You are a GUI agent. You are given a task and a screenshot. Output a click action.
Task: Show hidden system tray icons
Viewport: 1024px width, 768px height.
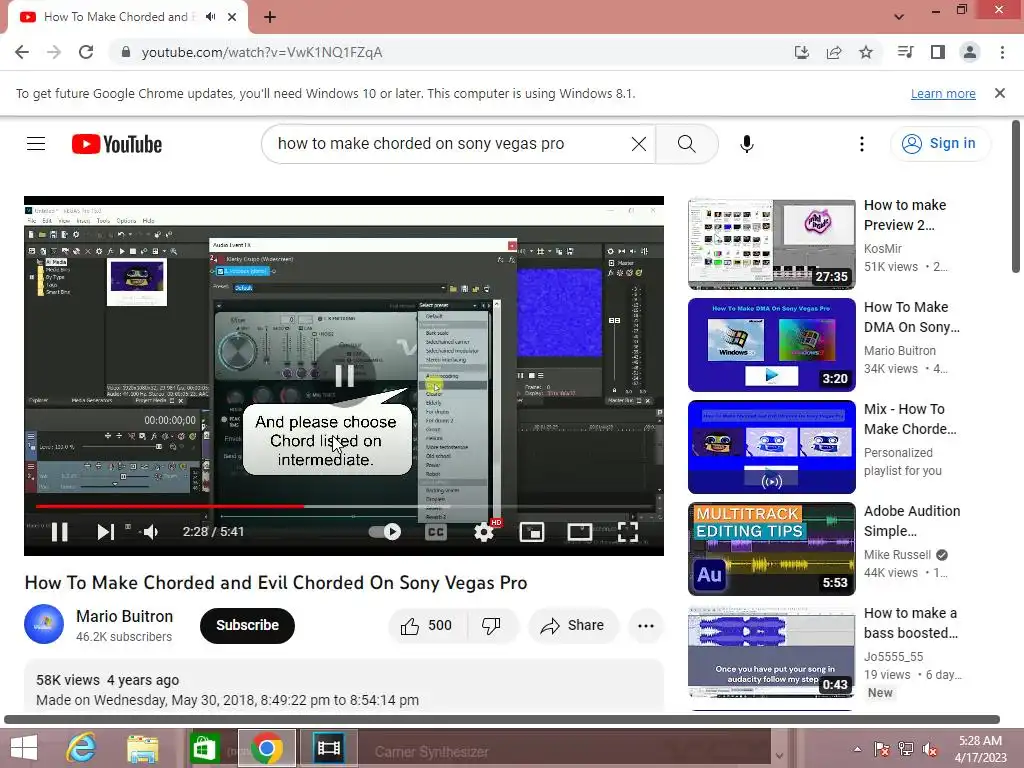[857, 749]
